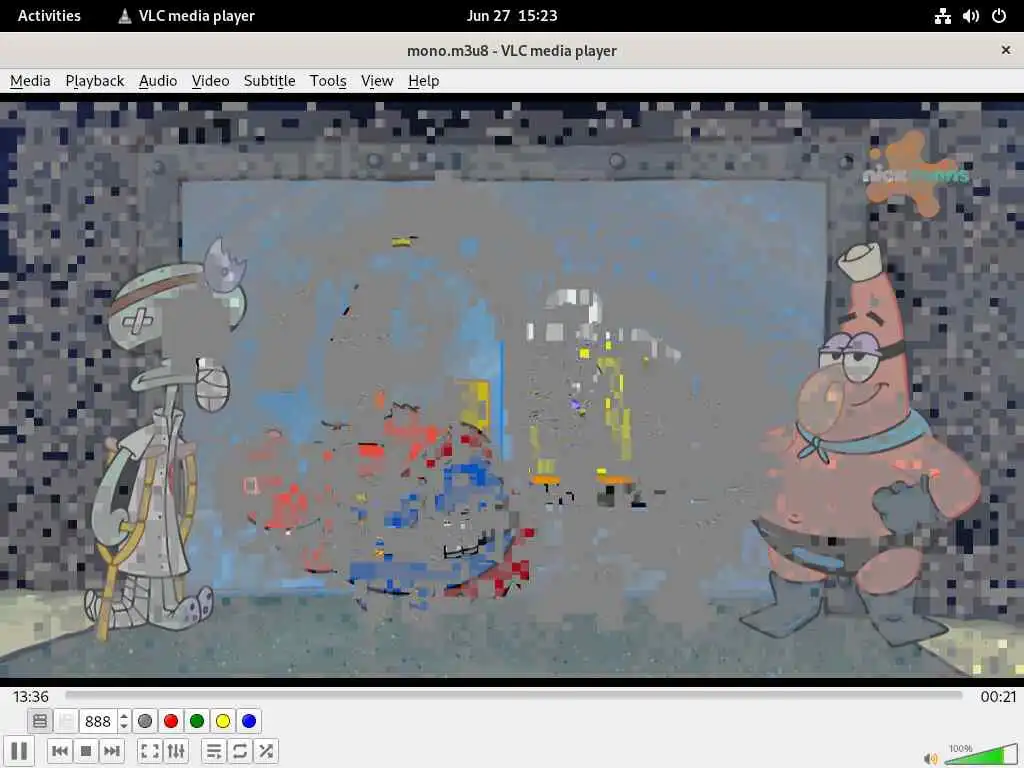Open system volume icon in top bar
Viewport: 1024px width, 768px height.
pyautogui.click(x=970, y=16)
